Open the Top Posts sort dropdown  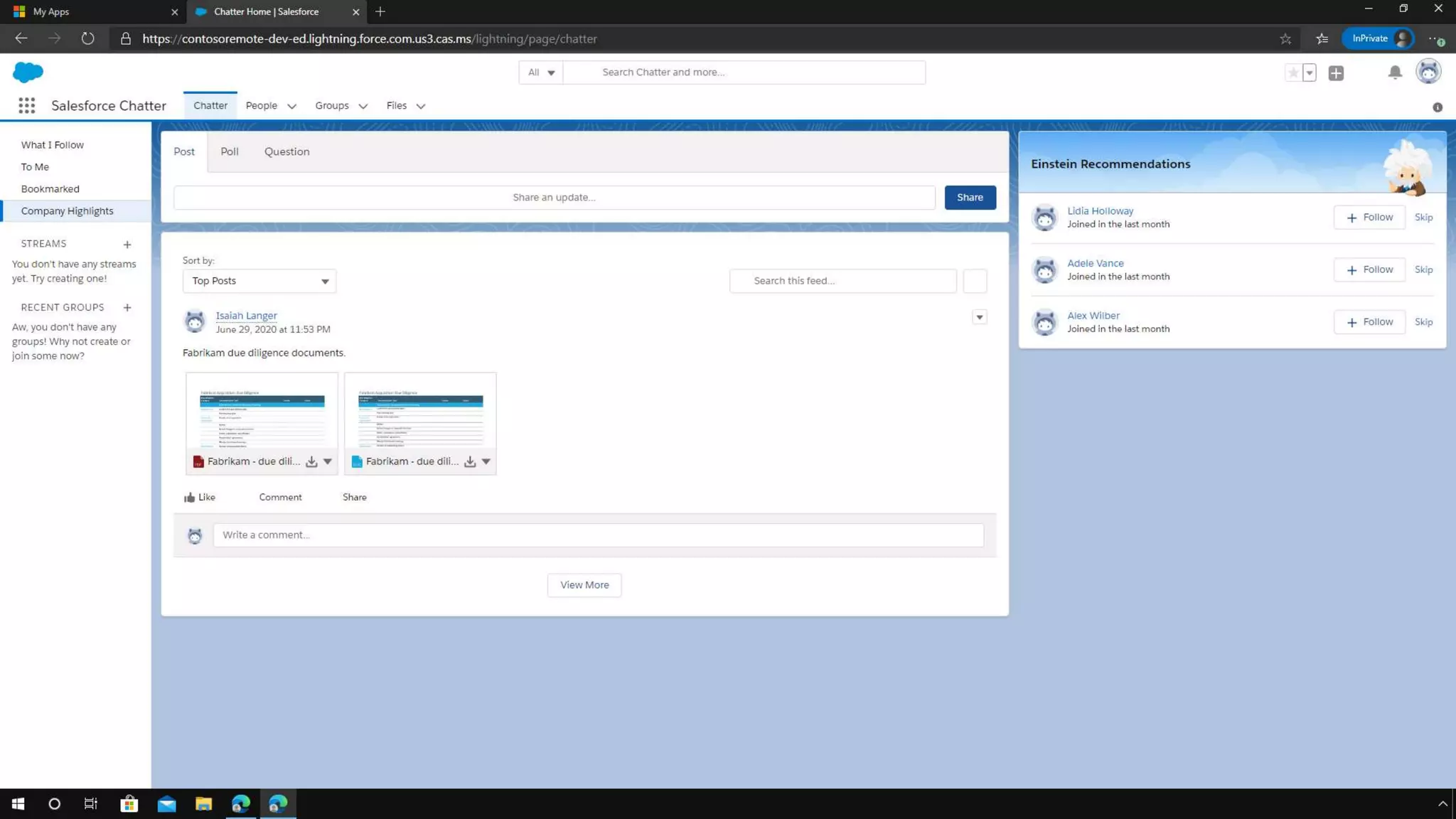pos(259,281)
